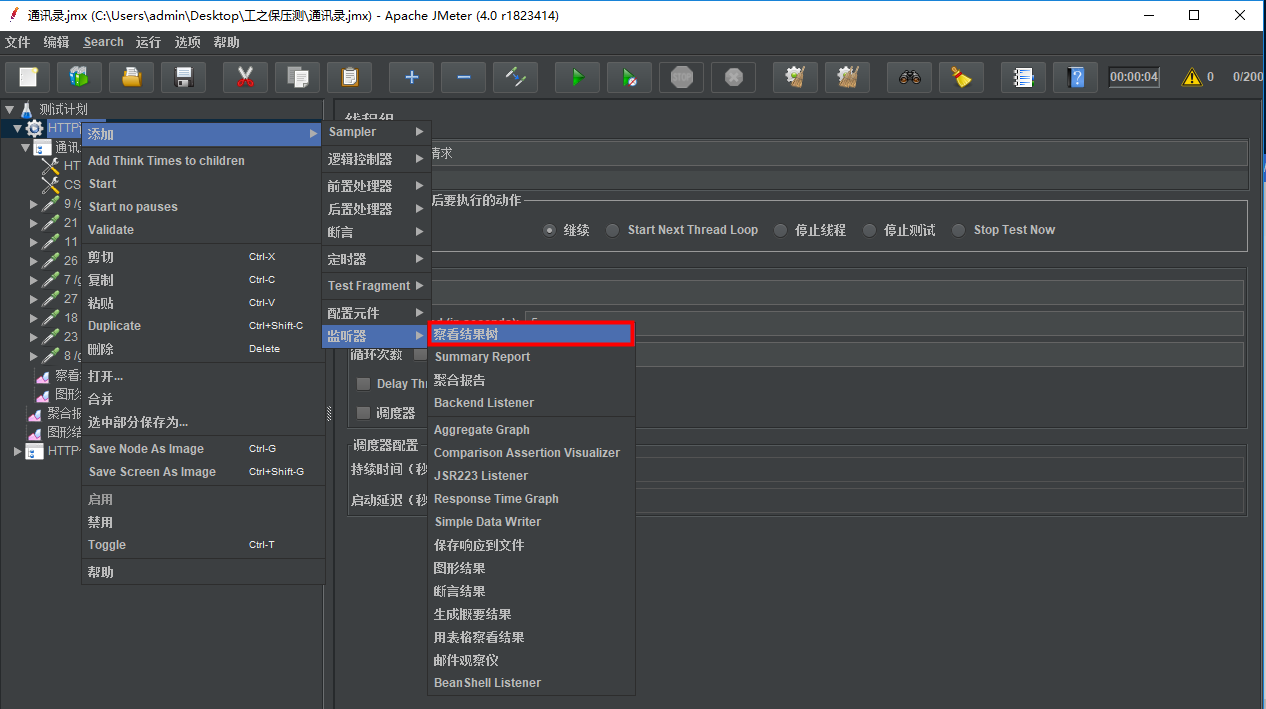The height and width of the screenshot is (709, 1266).
Task: Open the Function Helper dialog icon
Action: click(1023, 77)
